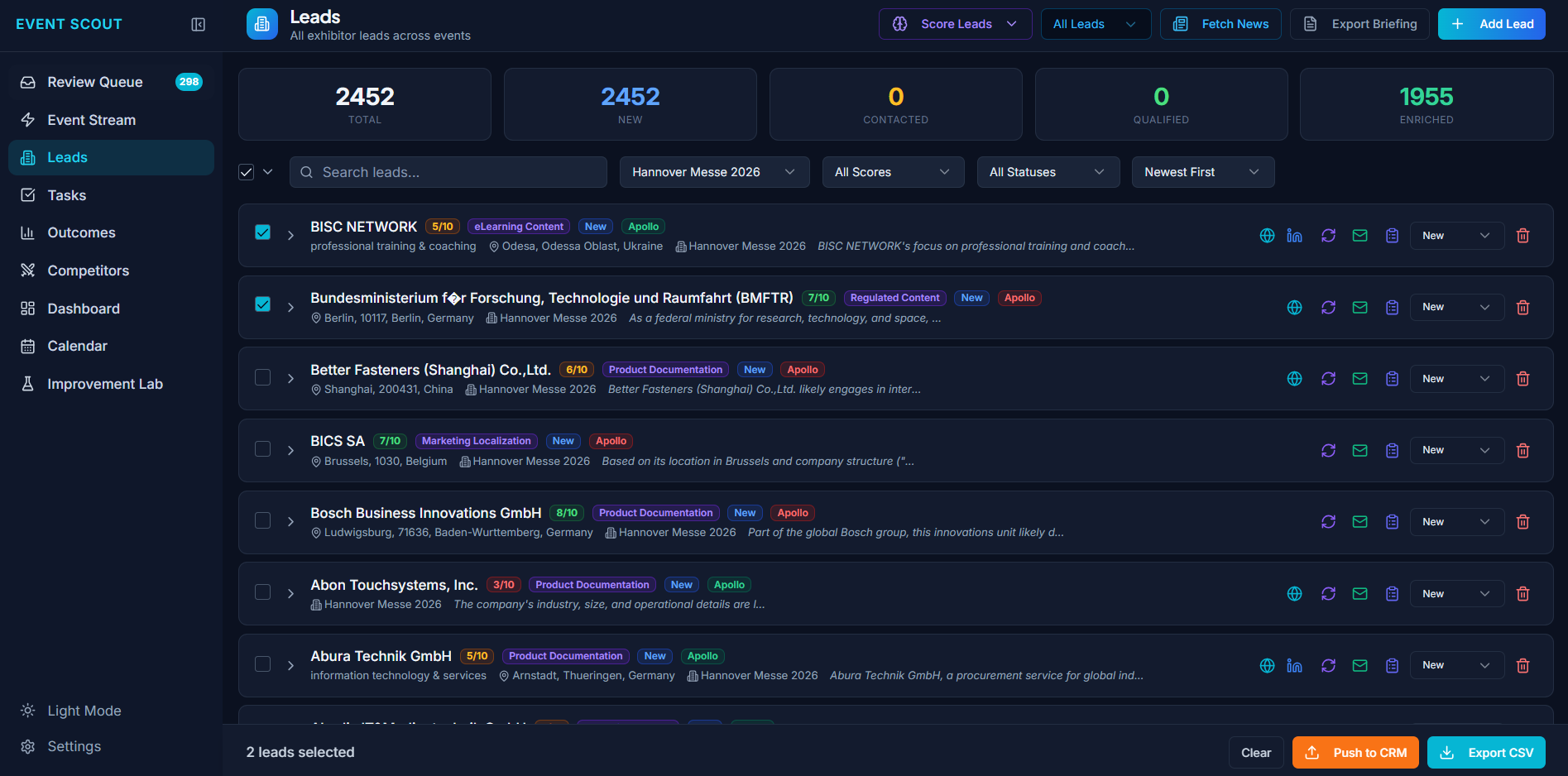Screen dimensions: 1568x776
Task: Open the Score Leads dropdown
Action: click(x=955, y=24)
